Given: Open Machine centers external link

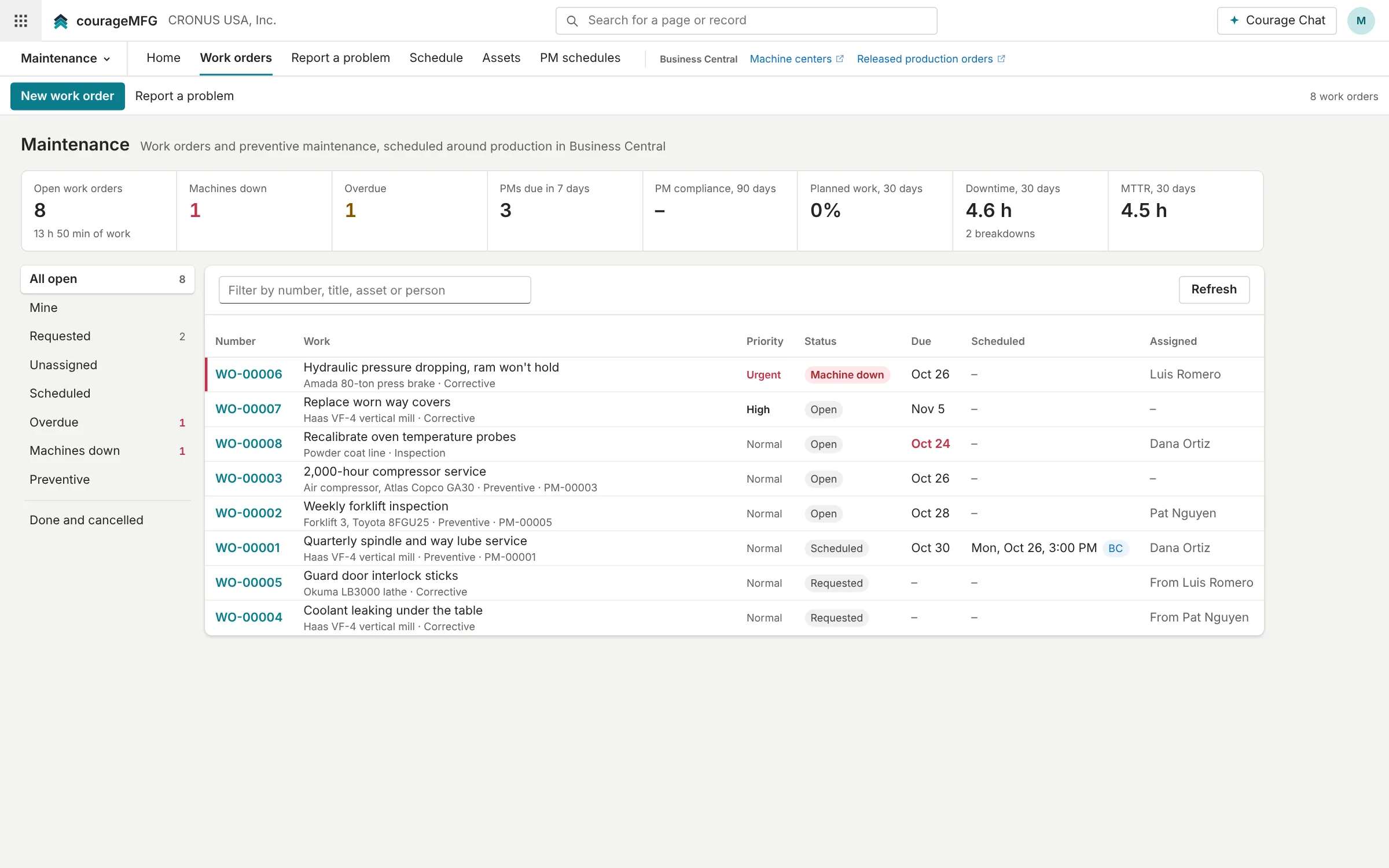Looking at the screenshot, I should [797, 59].
